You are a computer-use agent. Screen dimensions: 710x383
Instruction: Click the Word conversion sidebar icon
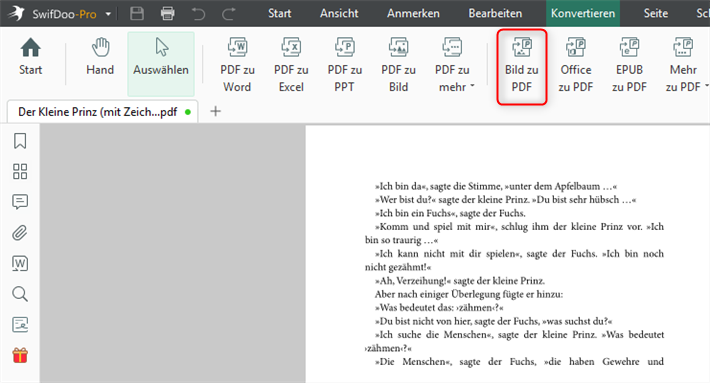[x=20, y=263]
